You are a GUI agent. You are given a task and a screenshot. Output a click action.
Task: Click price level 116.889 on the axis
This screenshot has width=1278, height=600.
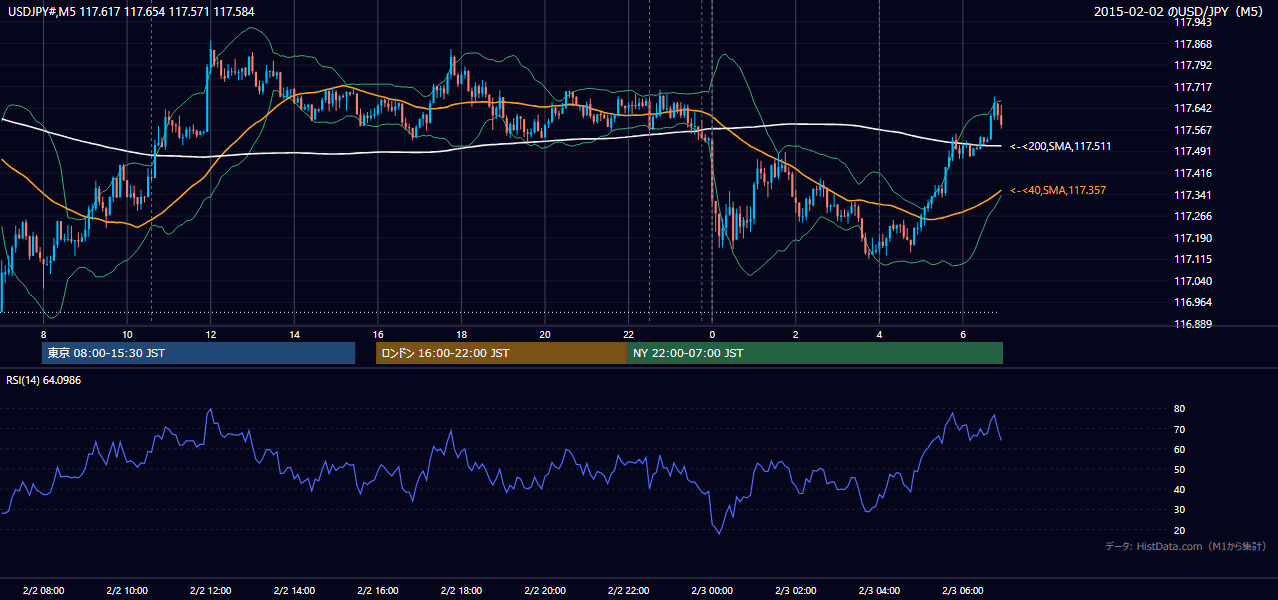click(1192, 324)
